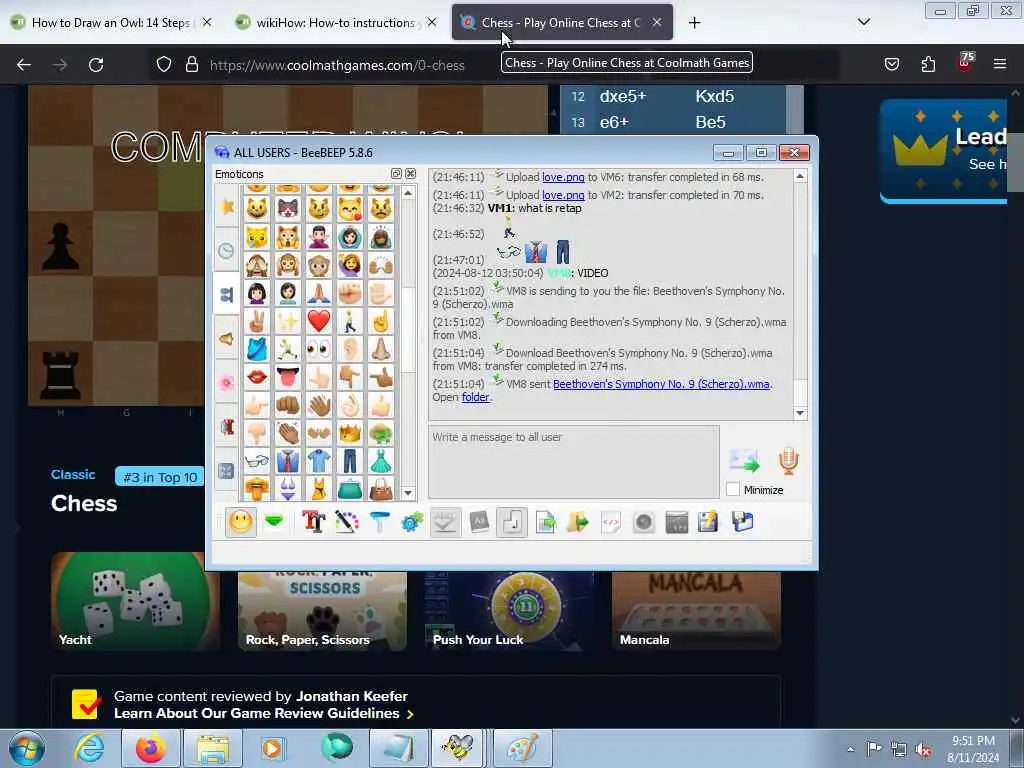The height and width of the screenshot is (768, 1024).
Task: Click the blue filter icon in BeeBEEP toolbar
Action: tap(379, 522)
